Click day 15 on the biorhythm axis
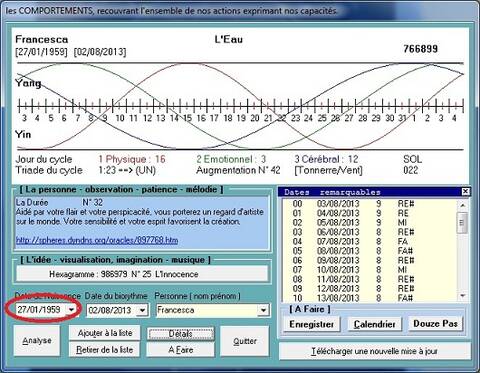Image resolution: width=480 pixels, height=373 pixels. 187,118
